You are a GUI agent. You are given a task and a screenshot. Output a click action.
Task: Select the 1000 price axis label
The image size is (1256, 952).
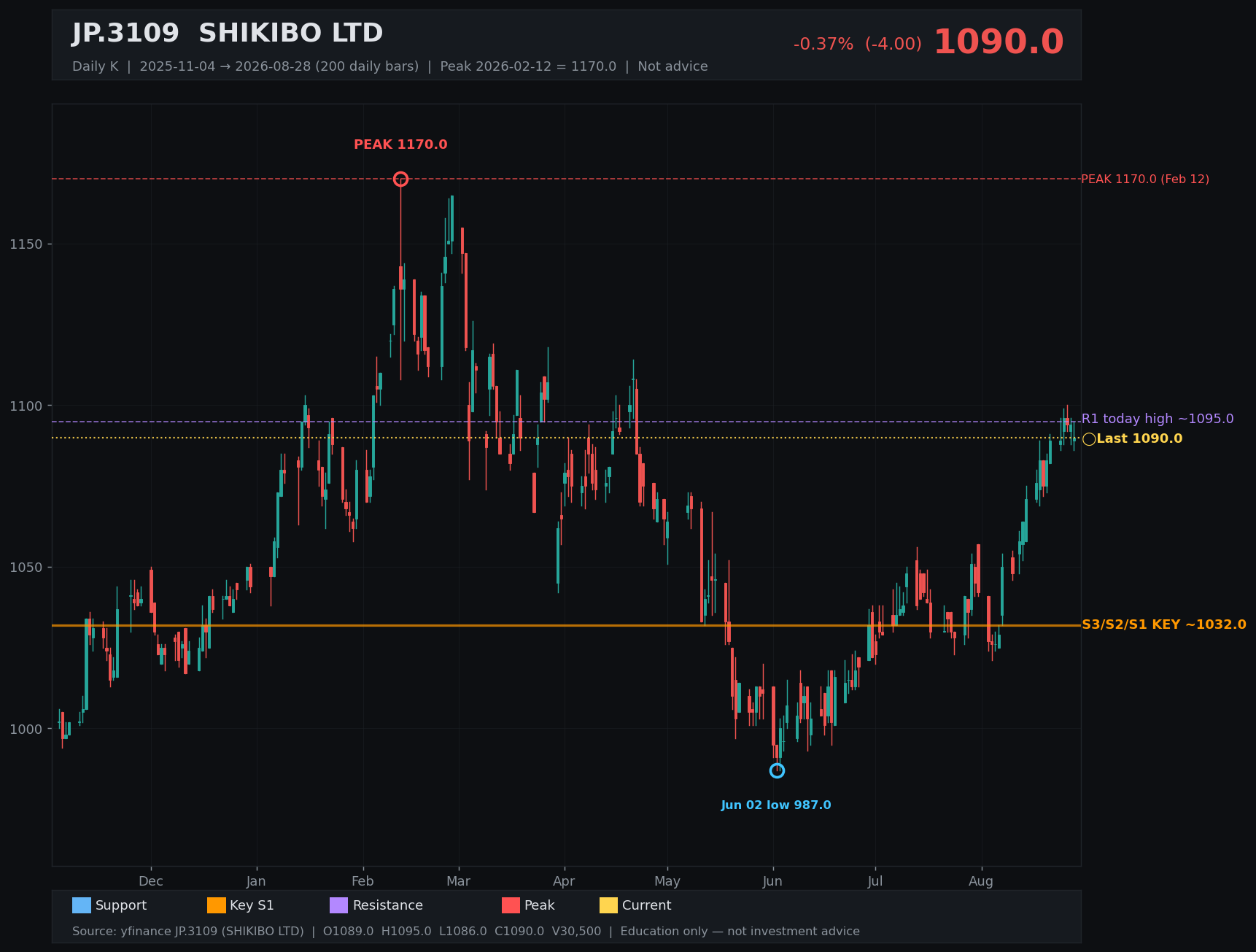tap(26, 730)
